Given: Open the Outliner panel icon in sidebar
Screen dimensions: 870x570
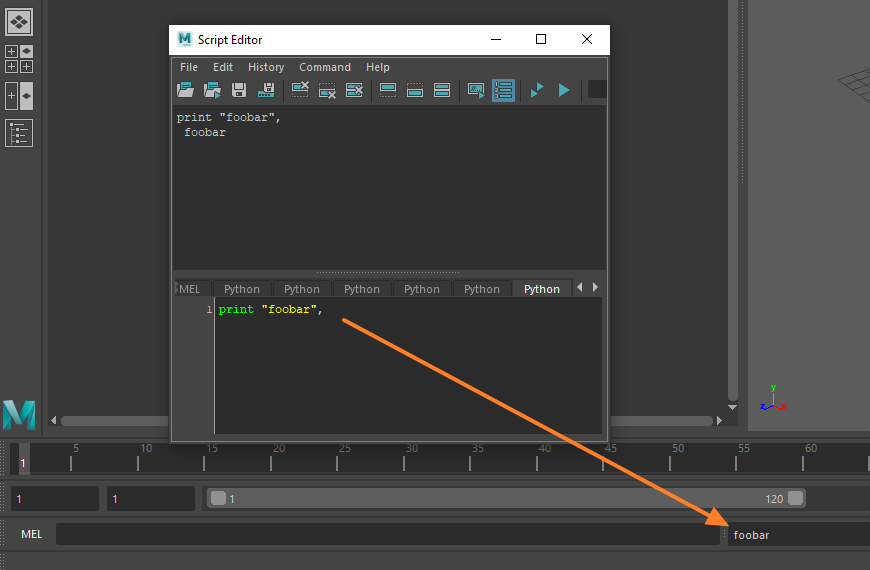Looking at the screenshot, I should tap(19, 132).
